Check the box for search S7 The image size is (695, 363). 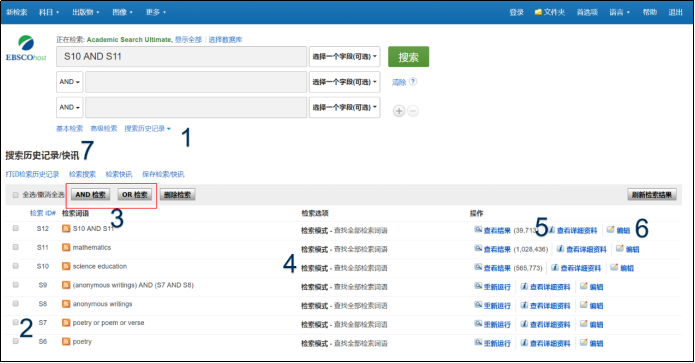(16, 322)
